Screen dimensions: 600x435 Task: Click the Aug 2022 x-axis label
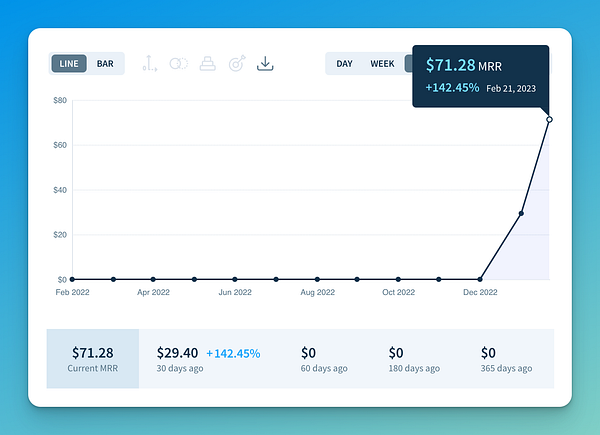point(318,292)
